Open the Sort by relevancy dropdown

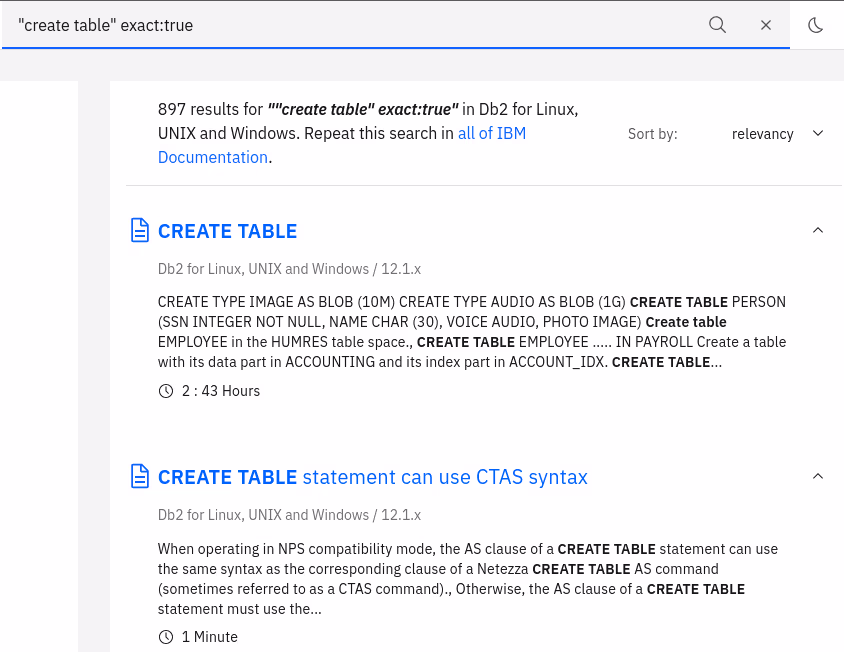(776, 134)
